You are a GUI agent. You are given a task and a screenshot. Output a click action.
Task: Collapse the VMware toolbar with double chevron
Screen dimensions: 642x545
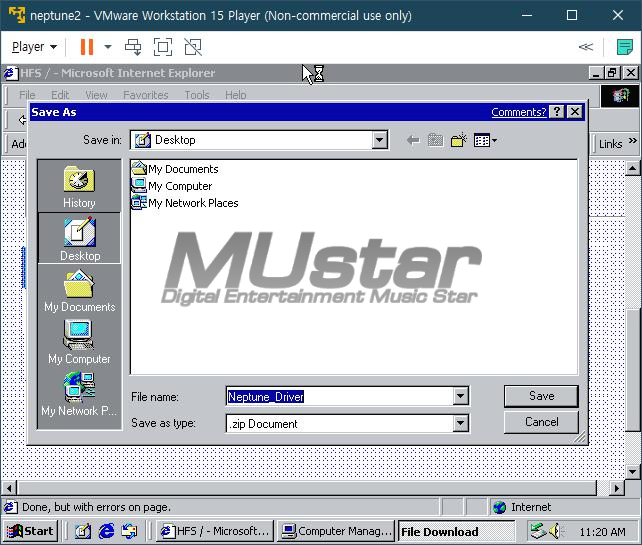(x=585, y=47)
